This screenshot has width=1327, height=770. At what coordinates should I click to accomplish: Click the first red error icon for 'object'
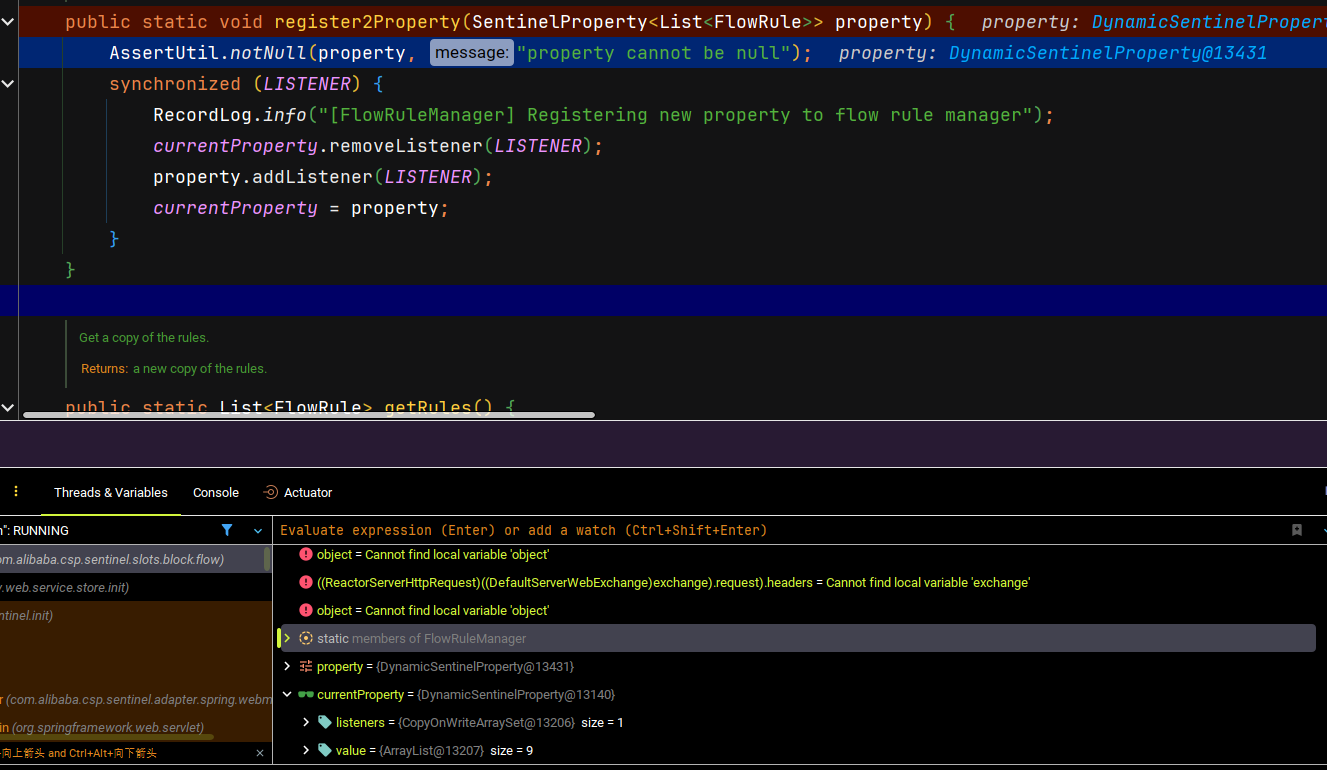point(306,554)
